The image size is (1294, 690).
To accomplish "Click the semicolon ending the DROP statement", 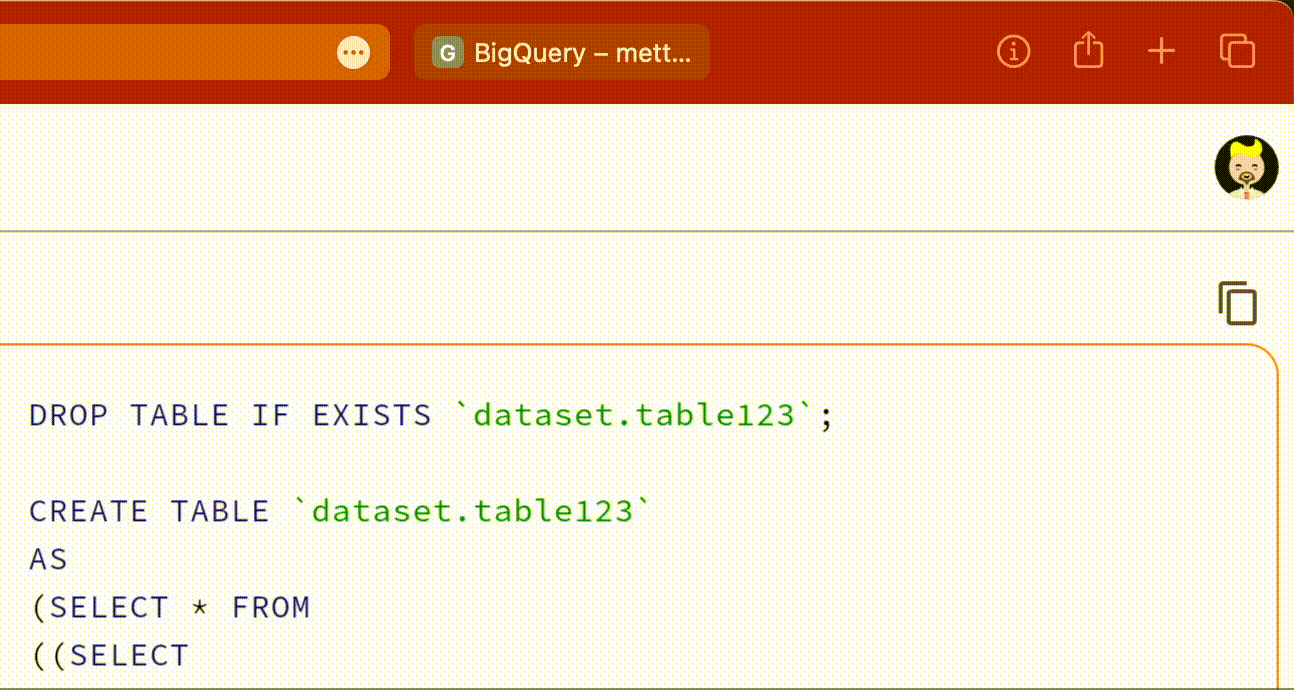I will 826,416.
